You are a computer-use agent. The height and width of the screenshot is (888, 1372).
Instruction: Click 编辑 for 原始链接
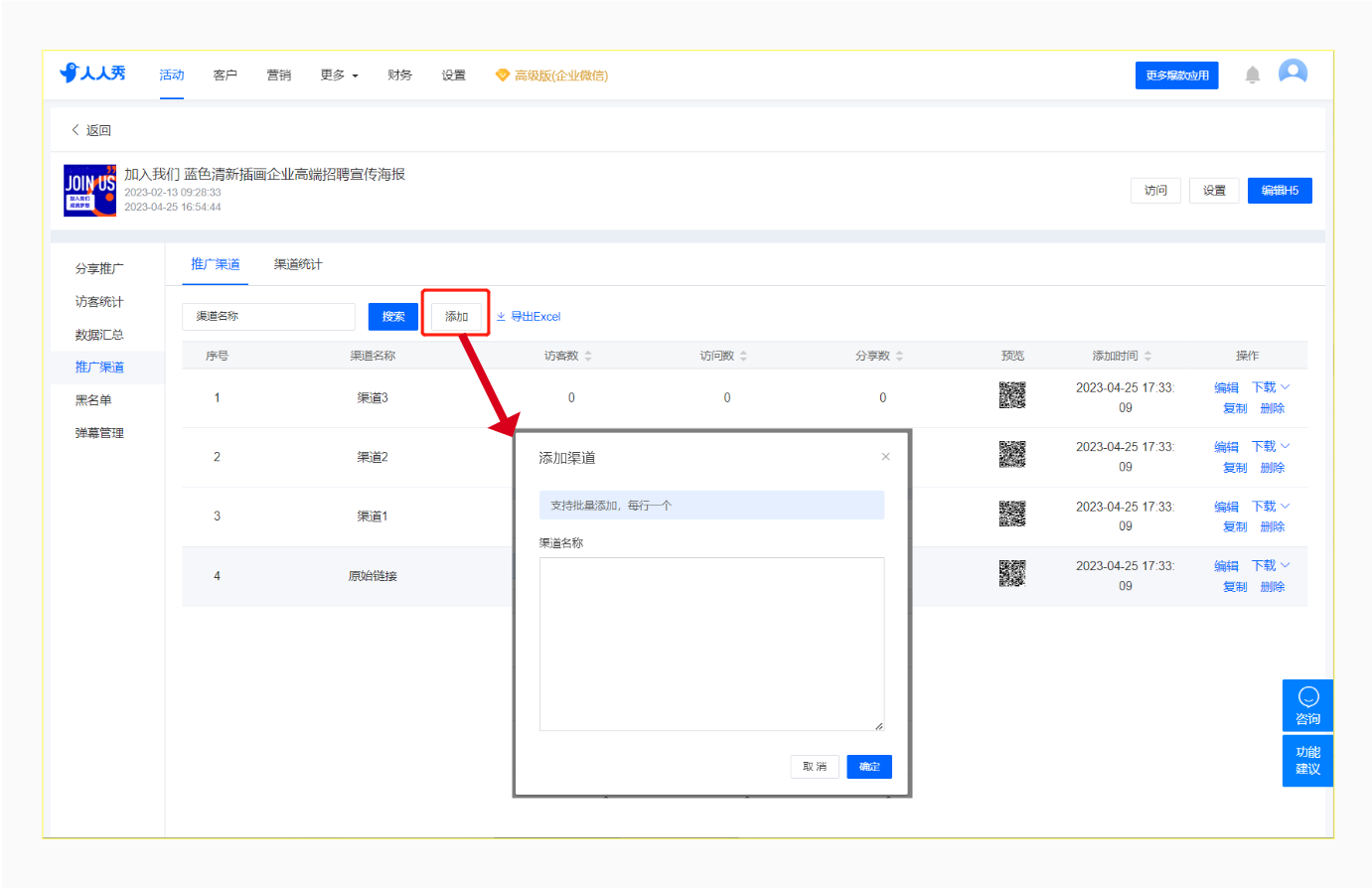click(x=1226, y=566)
